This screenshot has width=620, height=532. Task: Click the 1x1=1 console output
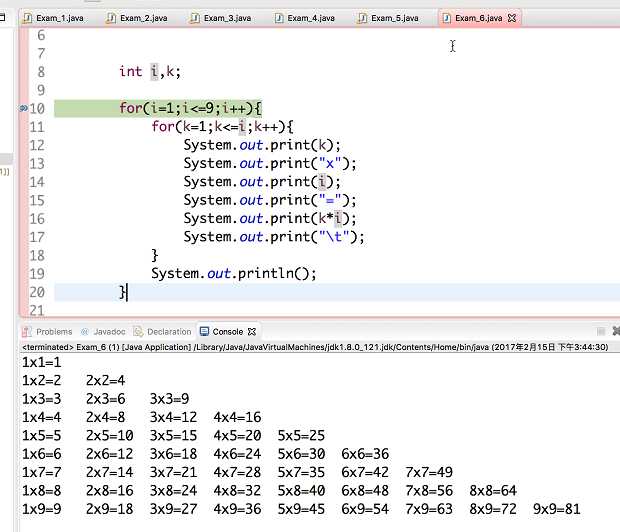(42, 362)
